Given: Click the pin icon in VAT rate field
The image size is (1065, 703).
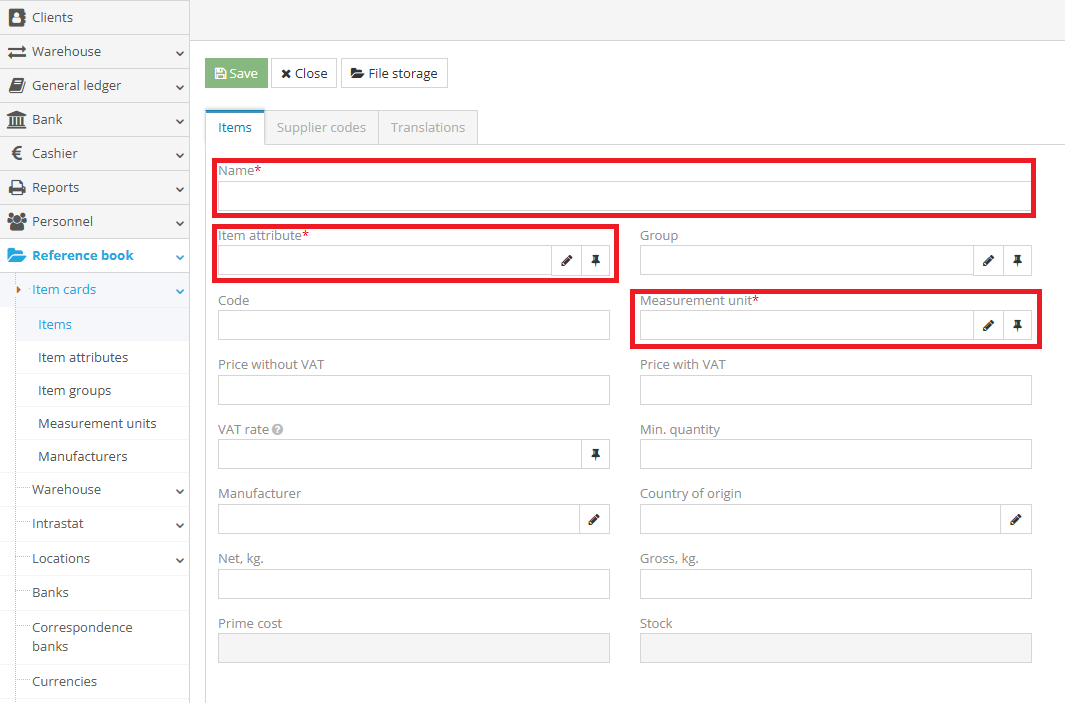Looking at the screenshot, I should click(596, 455).
